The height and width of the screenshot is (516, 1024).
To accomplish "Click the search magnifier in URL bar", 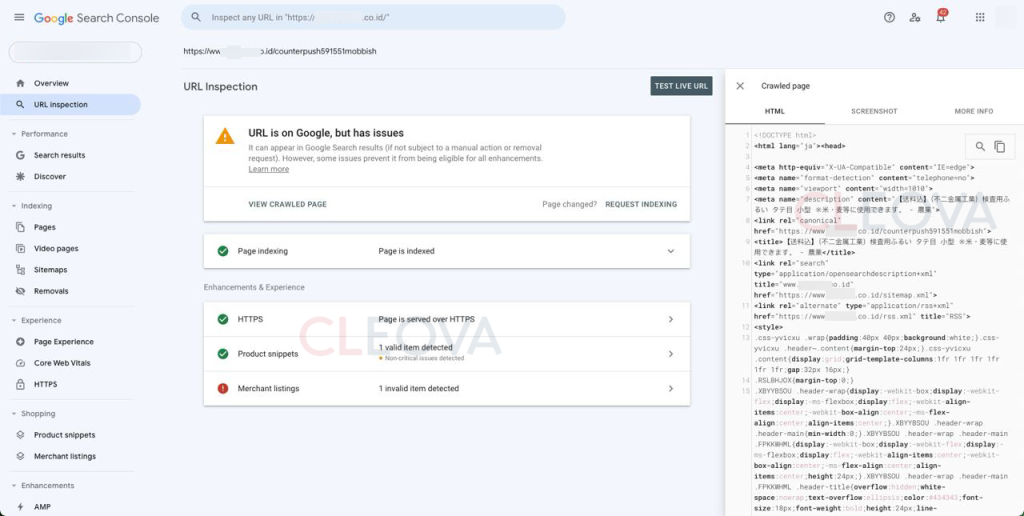I will coord(196,18).
